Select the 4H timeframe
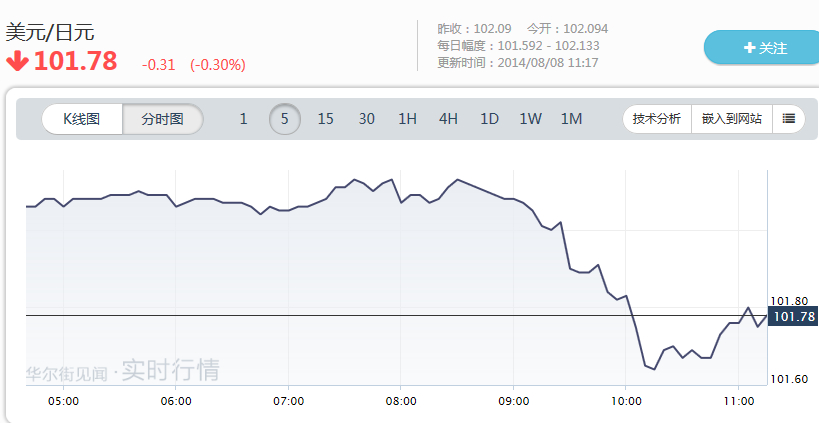This screenshot has width=819, height=423. pos(448,119)
